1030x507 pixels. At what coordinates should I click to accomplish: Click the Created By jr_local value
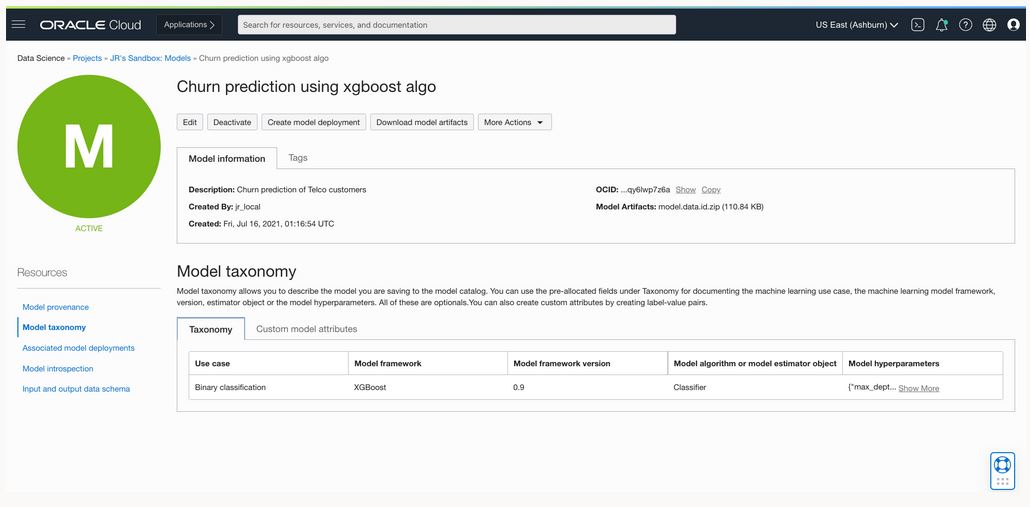(x=248, y=206)
